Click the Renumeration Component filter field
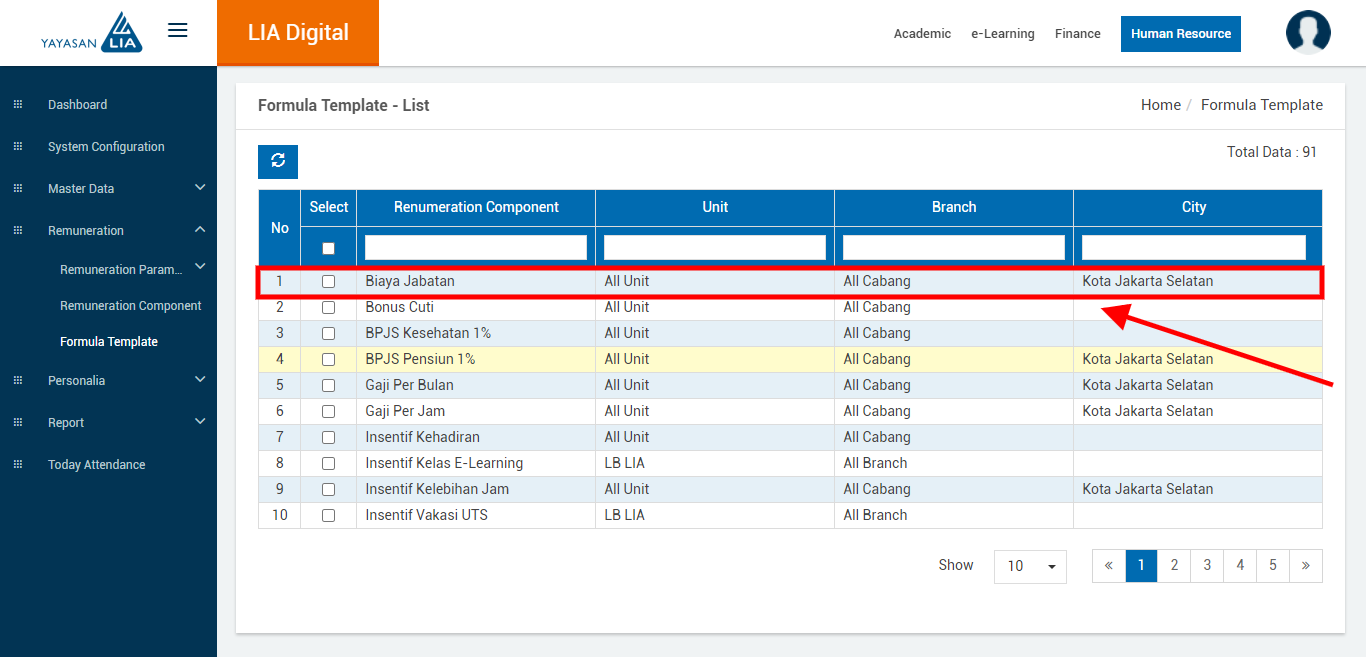 [x=475, y=247]
